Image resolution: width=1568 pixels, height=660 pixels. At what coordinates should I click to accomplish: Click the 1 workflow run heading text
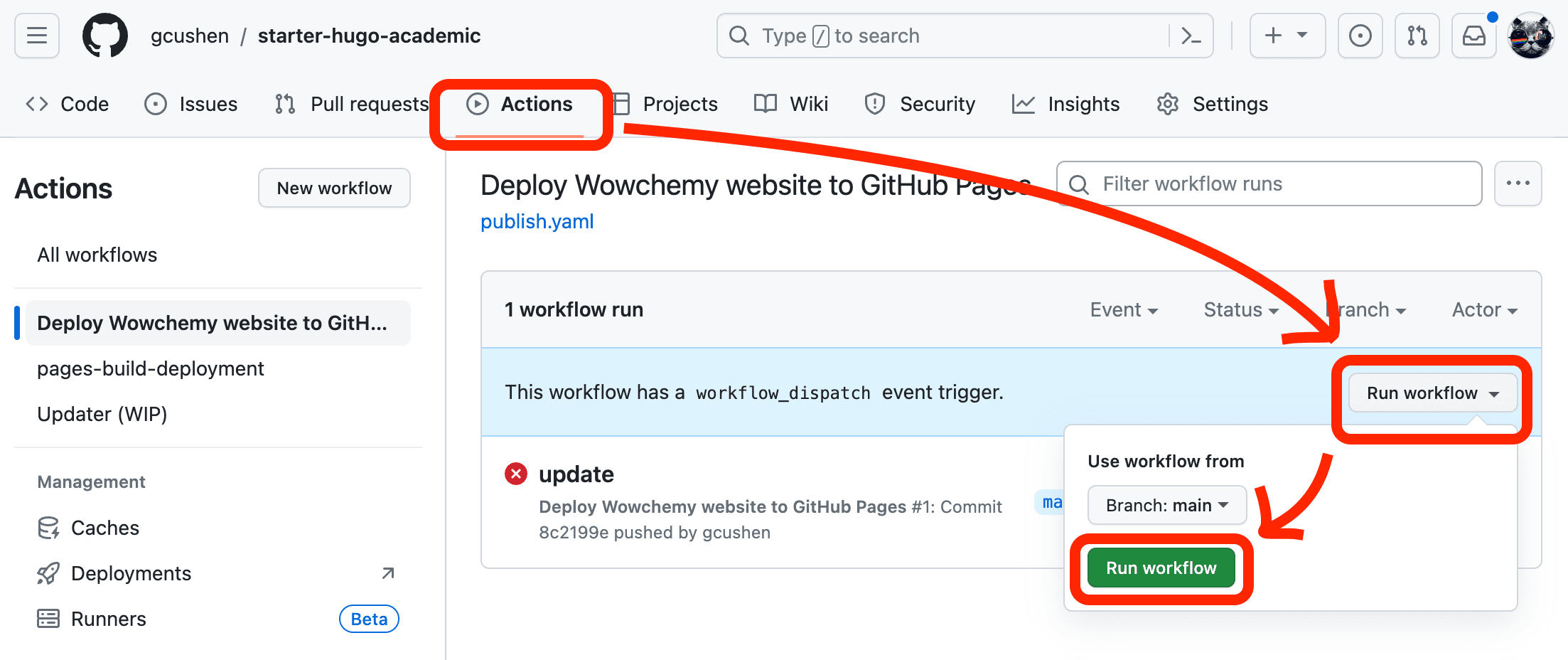click(x=574, y=309)
